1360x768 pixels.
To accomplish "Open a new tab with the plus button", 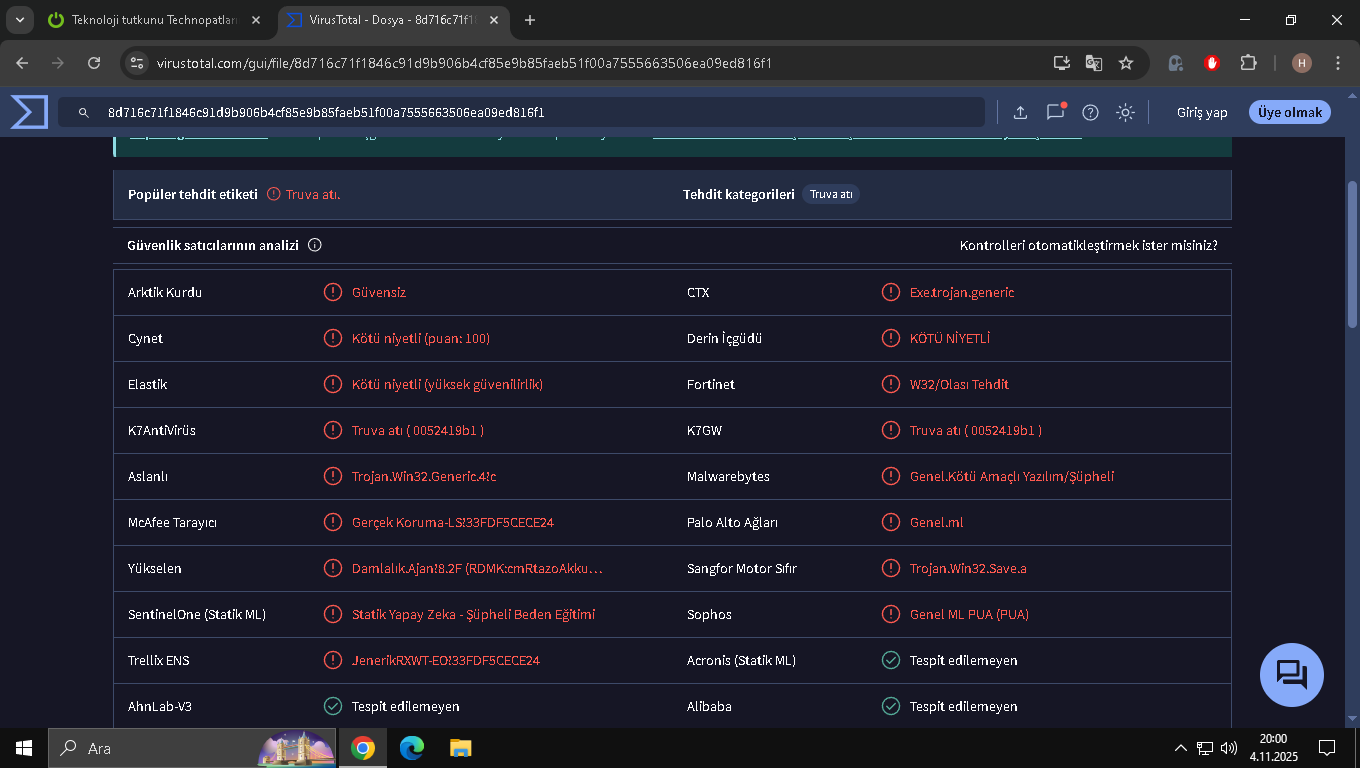I will 530,20.
